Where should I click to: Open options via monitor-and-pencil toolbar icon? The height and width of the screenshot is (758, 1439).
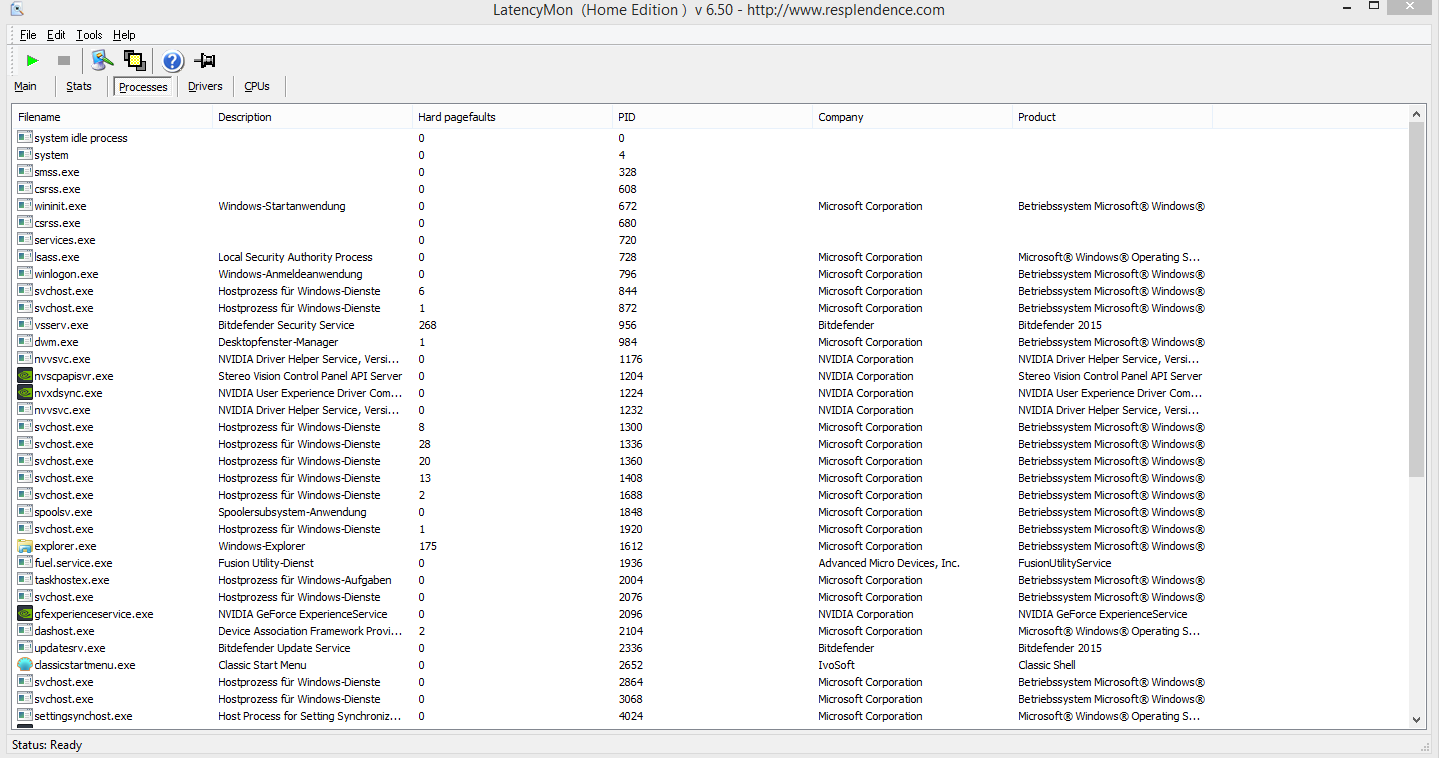(102, 61)
